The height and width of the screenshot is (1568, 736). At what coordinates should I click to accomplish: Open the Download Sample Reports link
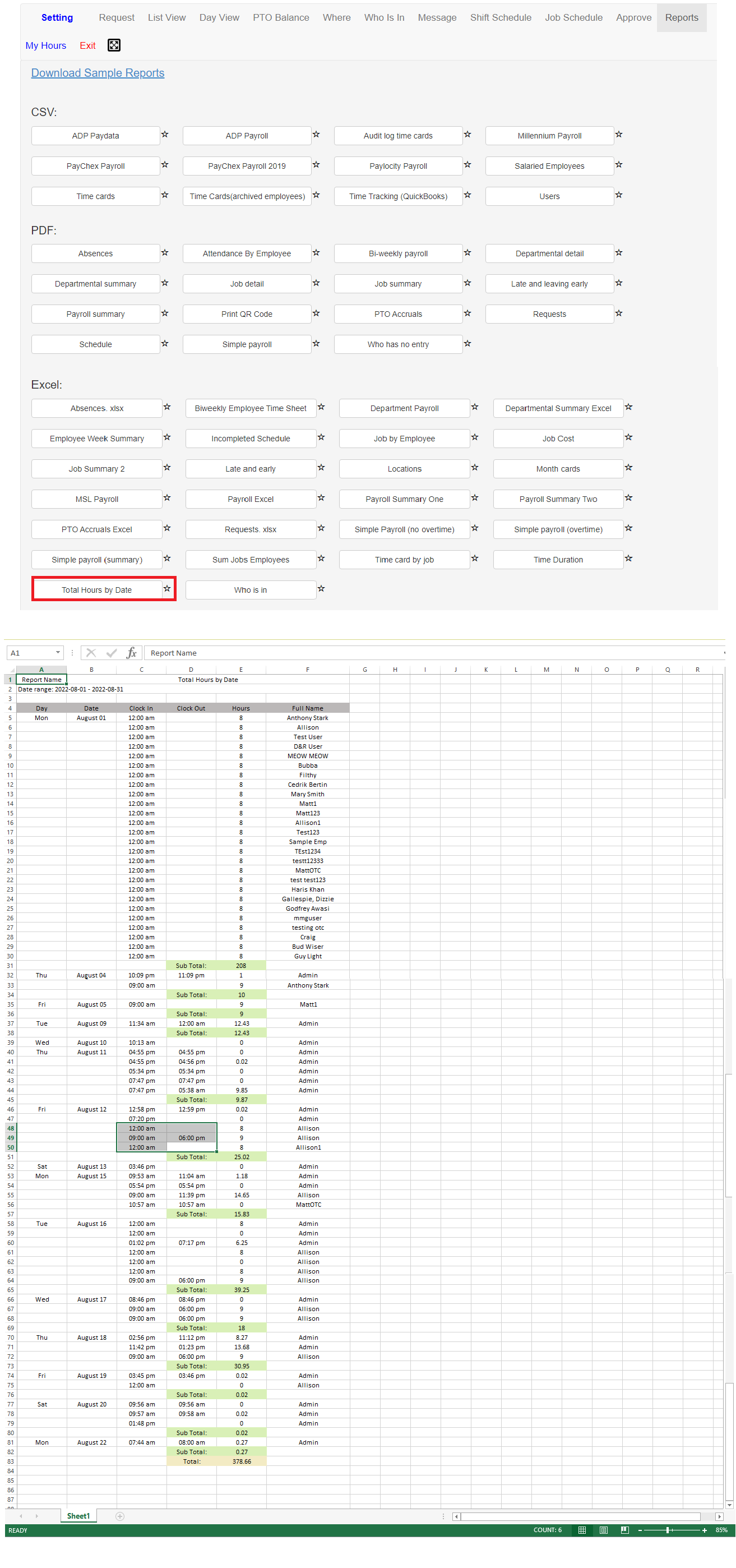coord(98,73)
